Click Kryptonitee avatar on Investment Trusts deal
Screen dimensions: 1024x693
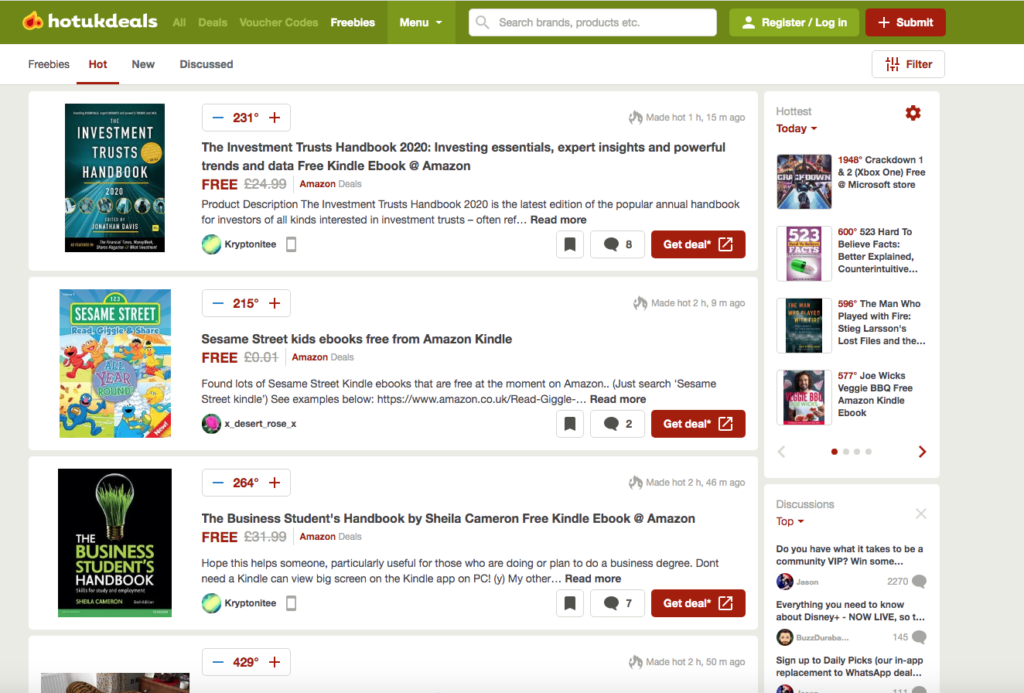click(x=211, y=244)
